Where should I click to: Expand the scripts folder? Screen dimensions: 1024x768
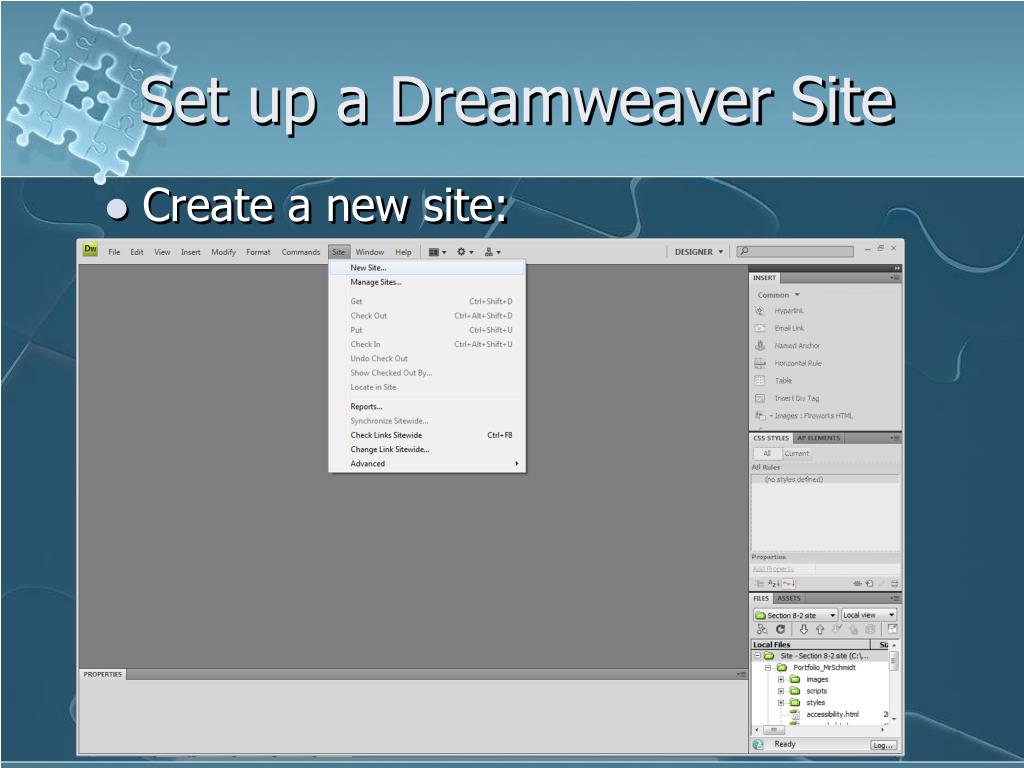[781, 691]
